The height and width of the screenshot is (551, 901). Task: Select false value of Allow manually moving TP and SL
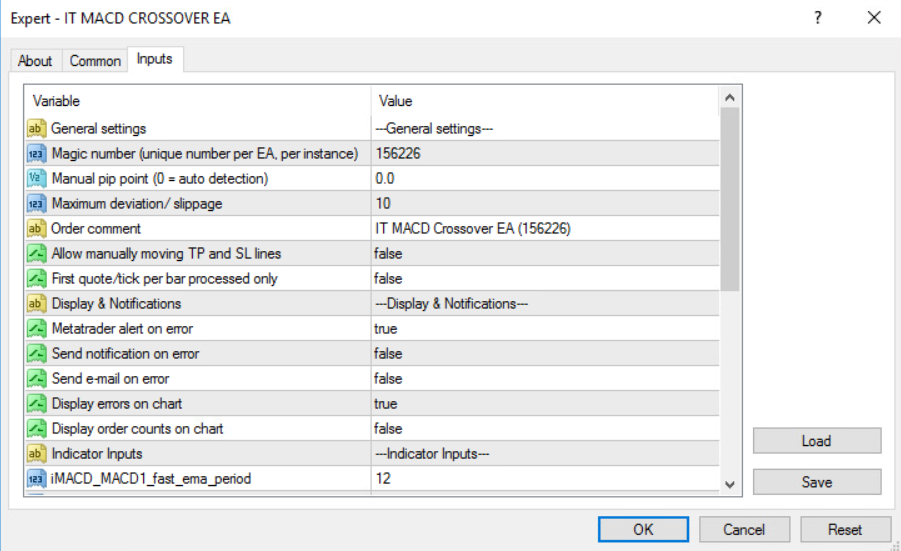[388, 254]
